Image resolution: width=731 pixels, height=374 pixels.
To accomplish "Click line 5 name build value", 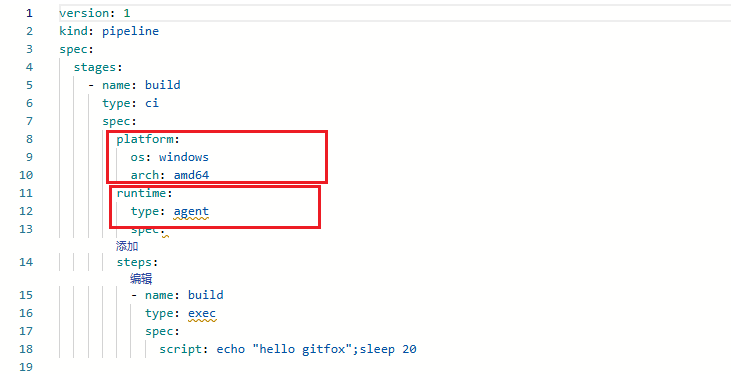I will click(x=163, y=85).
